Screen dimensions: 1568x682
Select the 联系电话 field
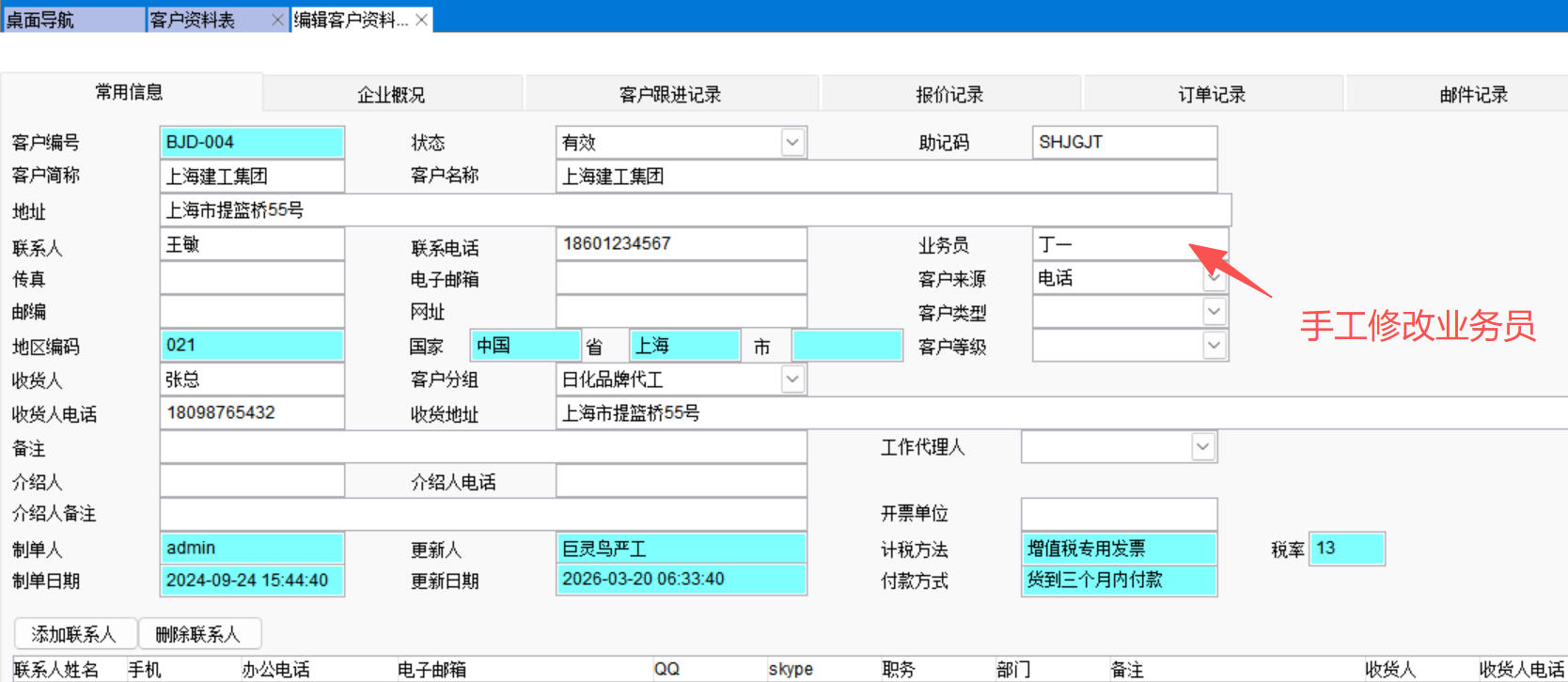(x=681, y=244)
